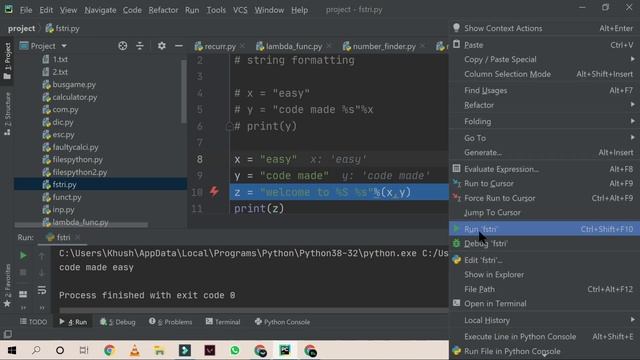Viewport: 640px width, 360px height.
Task: Select Open in Terminal
Action: pos(544,303)
